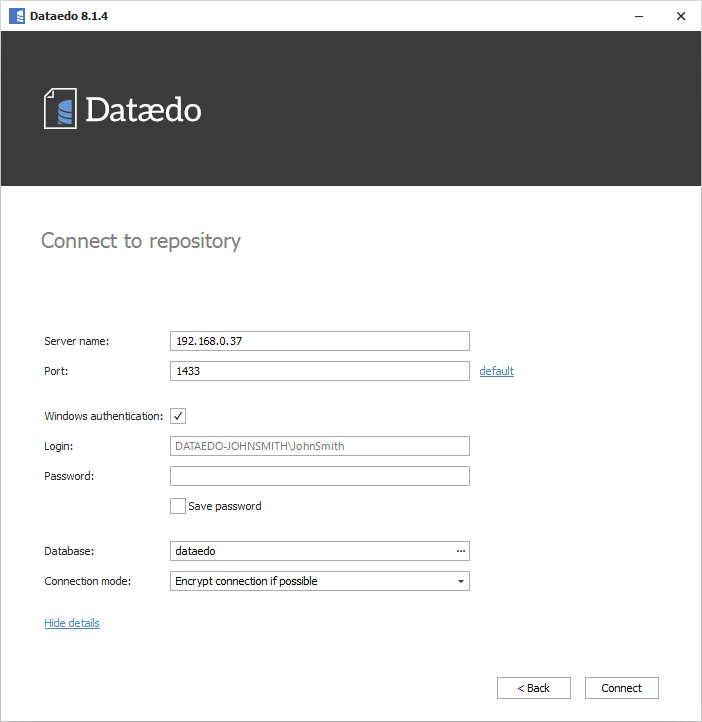Open database browser via ellipsis button

(x=460, y=551)
